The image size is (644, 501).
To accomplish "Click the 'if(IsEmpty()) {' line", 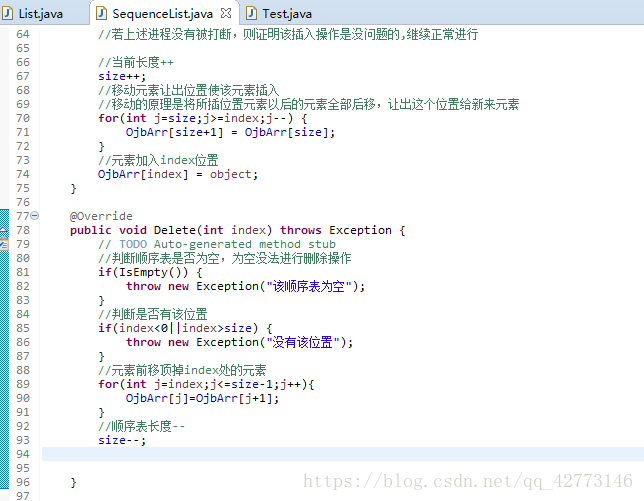I will coord(150,272).
